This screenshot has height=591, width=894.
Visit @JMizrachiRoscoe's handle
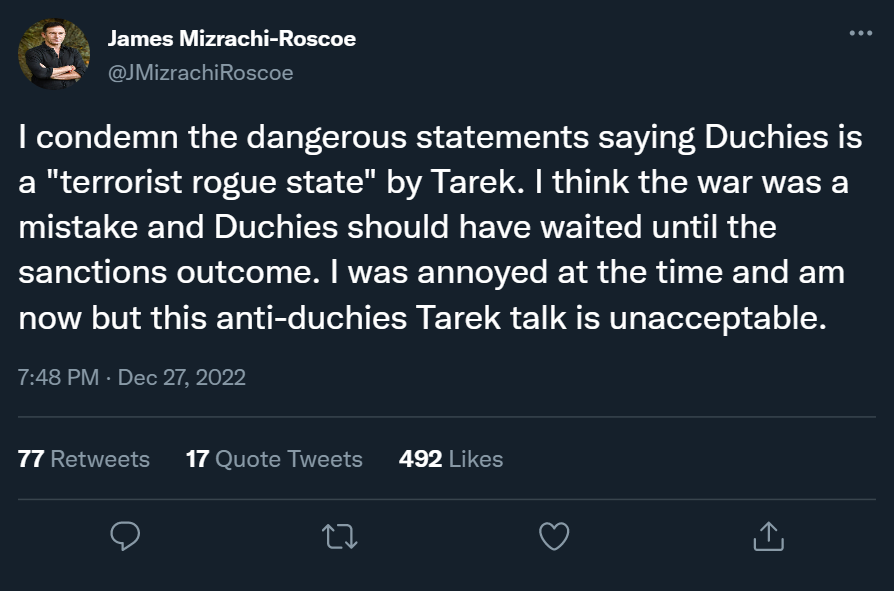pyautogui.click(x=198, y=72)
